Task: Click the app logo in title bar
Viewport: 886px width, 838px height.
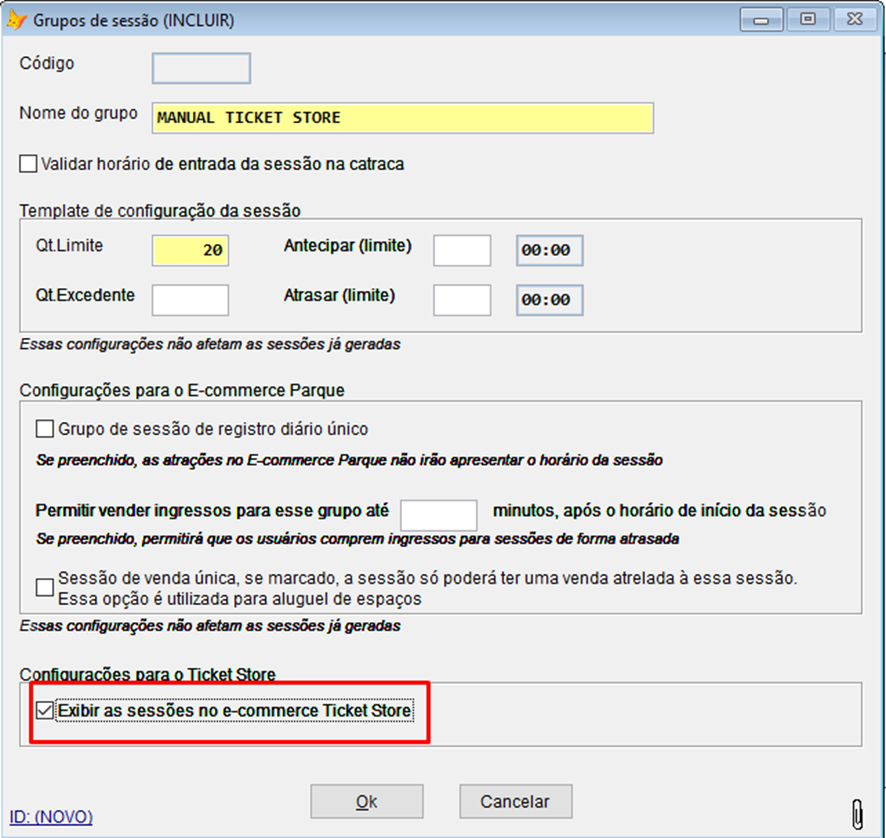Action: [16, 20]
